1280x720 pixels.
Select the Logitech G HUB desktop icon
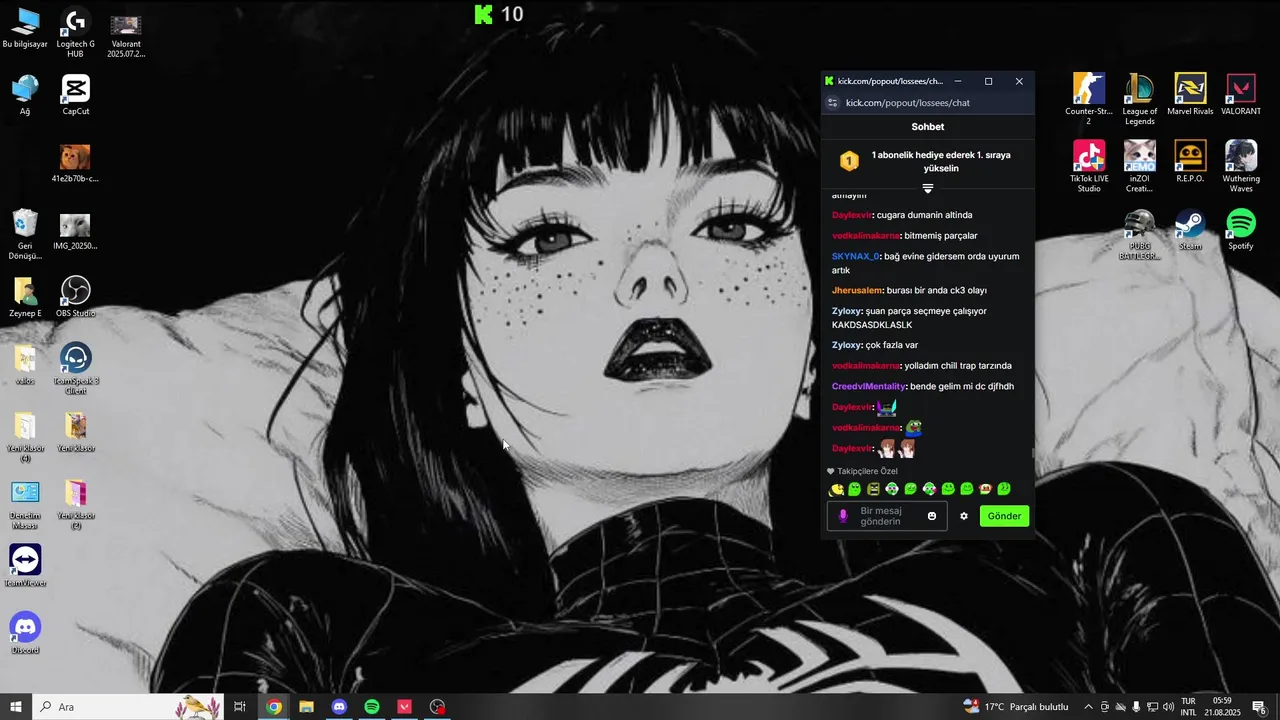(x=75, y=32)
